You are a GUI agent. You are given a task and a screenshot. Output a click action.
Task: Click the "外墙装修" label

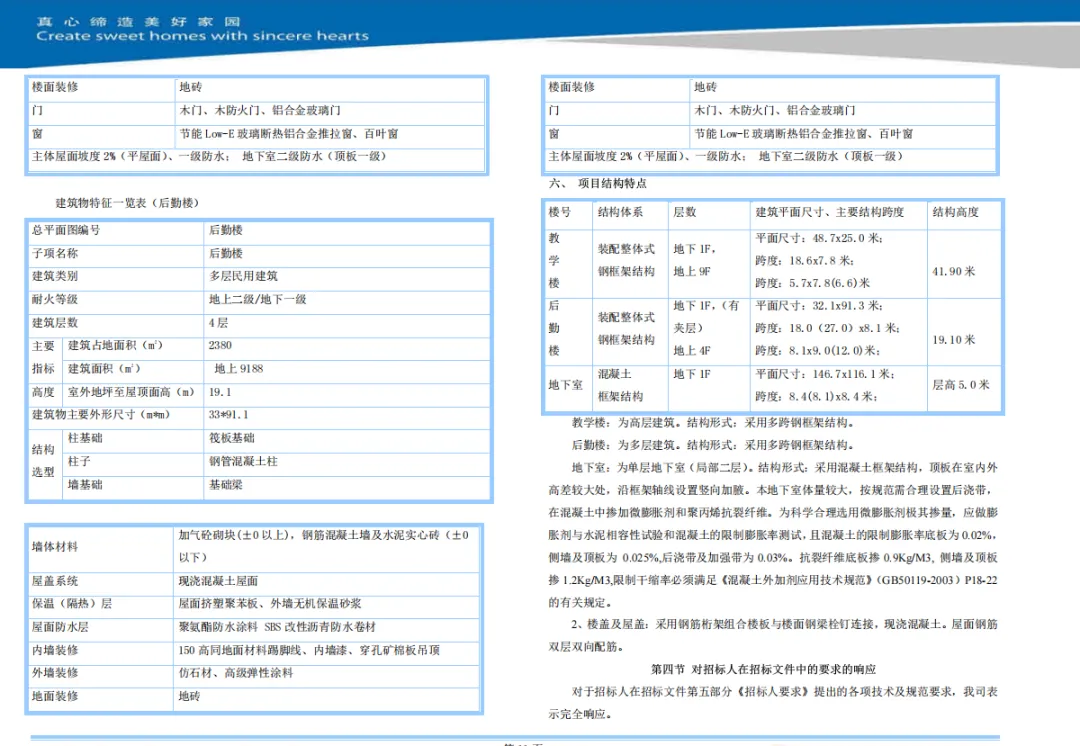pos(54,673)
